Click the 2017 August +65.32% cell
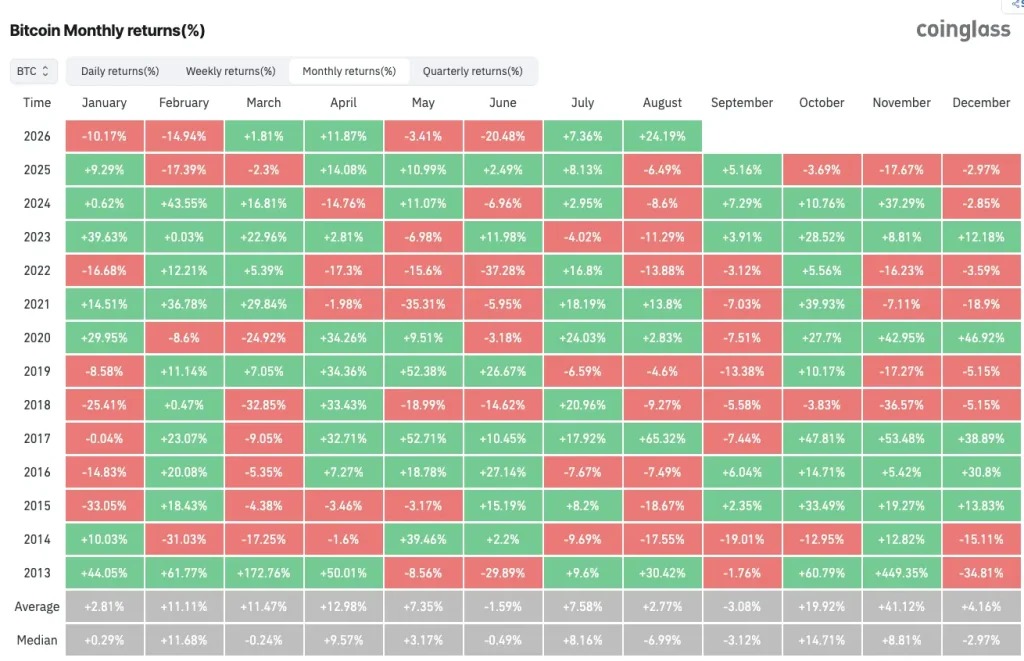This screenshot has height=661, width=1024. click(662, 438)
